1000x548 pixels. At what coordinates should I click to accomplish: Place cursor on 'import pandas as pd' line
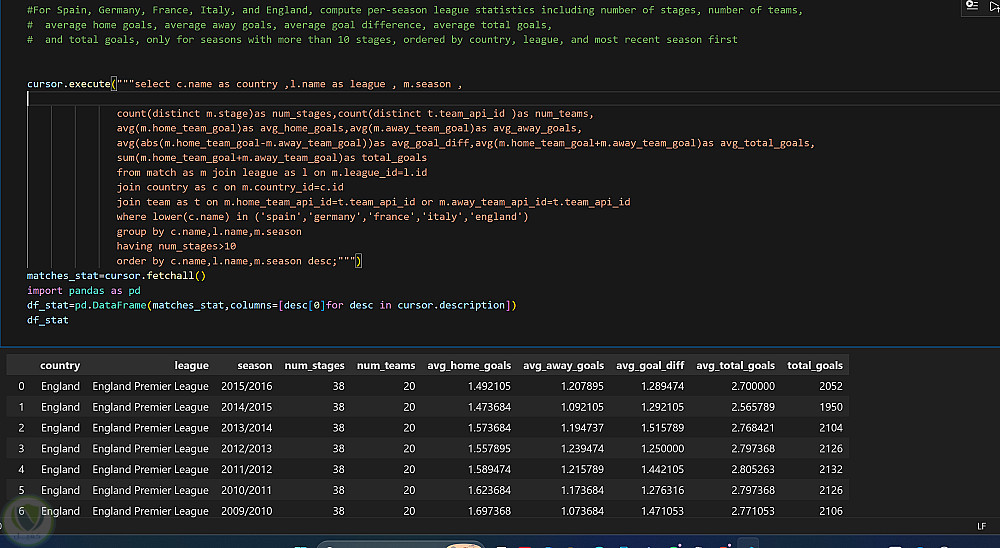[x=83, y=290]
